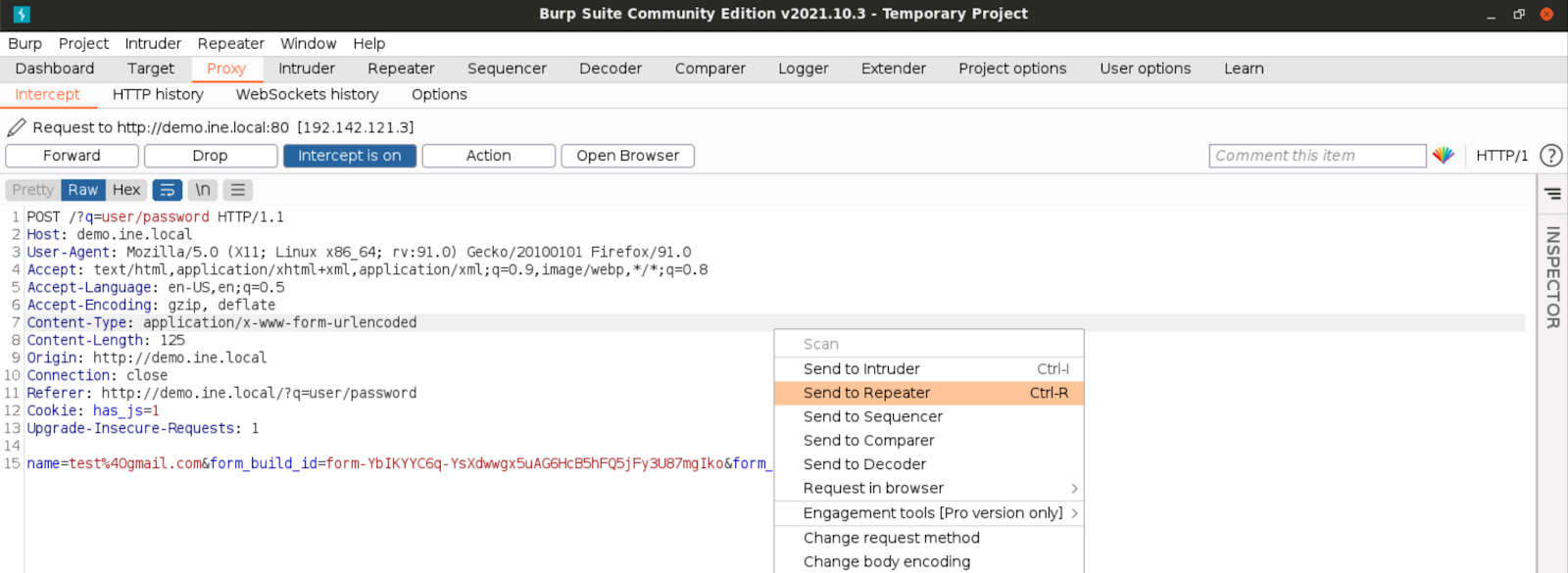The width and height of the screenshot is (1568, 573).
Task: Open the Repeater menu in menu bar
Action: click(231, 43)
